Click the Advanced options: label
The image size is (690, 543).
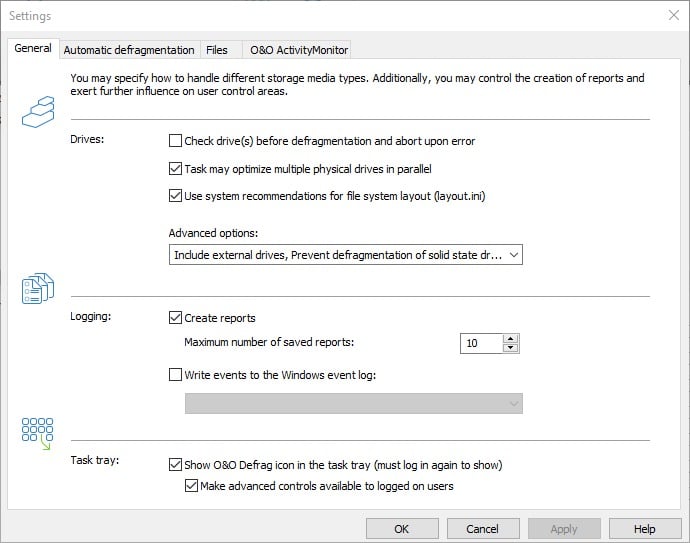[x=213, y=233]
